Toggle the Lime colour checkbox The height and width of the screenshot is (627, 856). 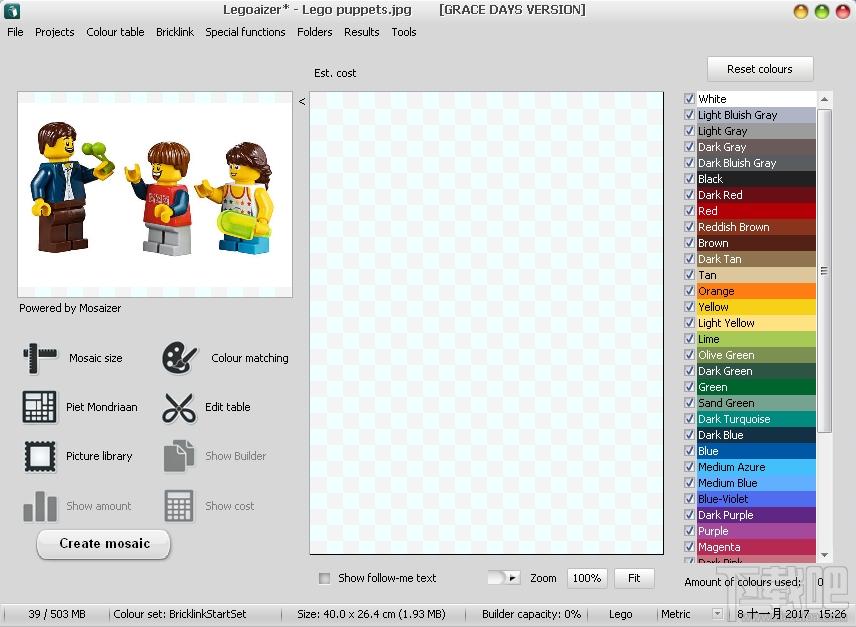click(689, 339)
